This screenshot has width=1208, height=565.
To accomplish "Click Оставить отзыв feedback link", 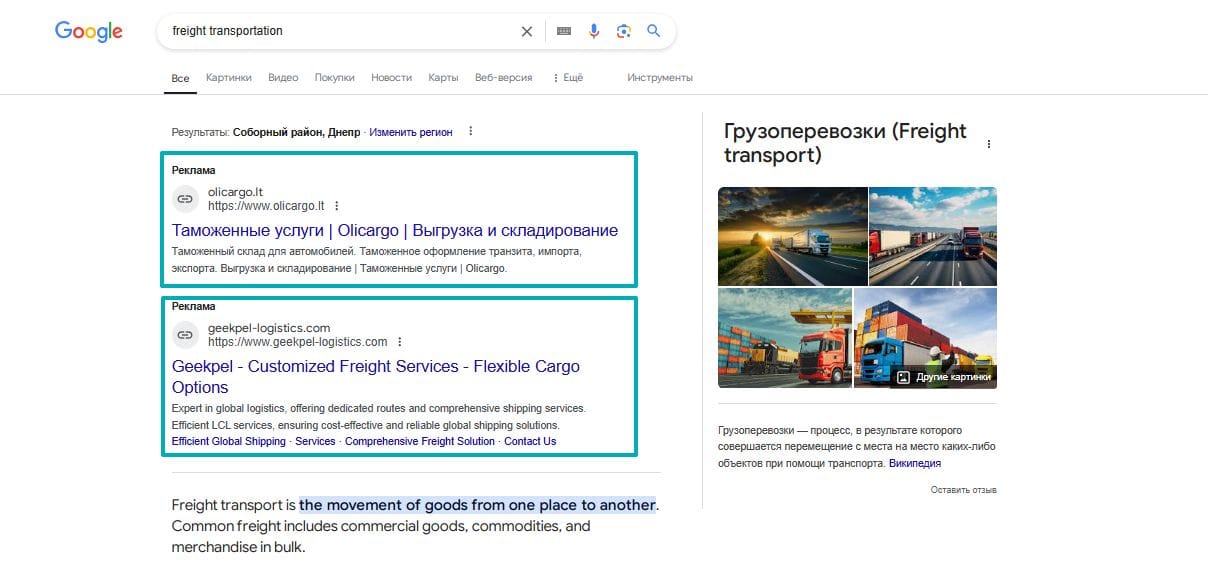I will pos(964,490).
